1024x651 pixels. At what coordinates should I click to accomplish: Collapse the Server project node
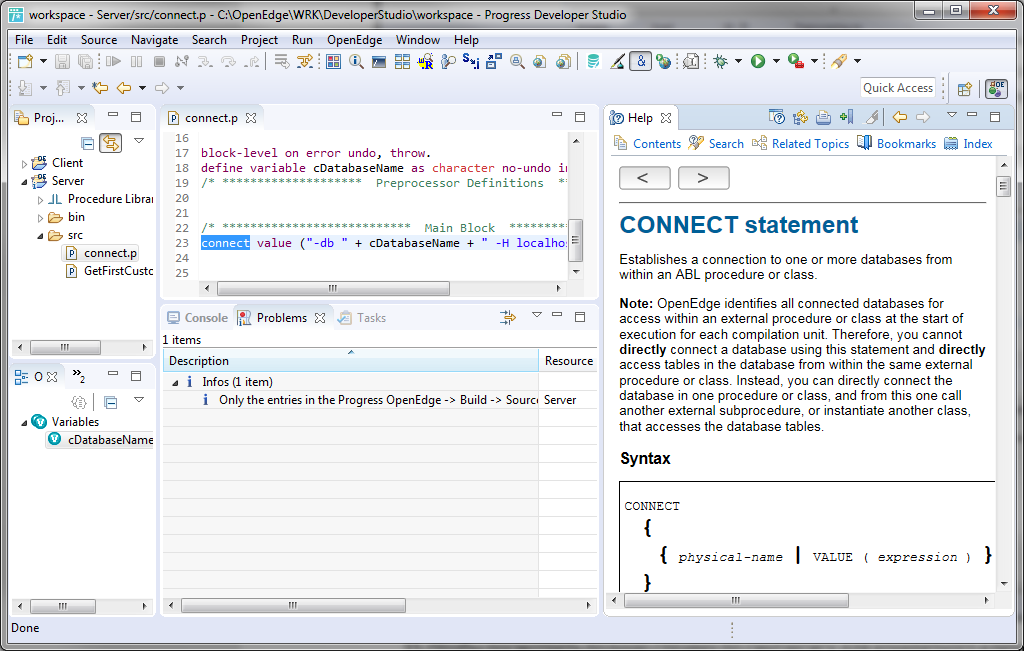coord(24,182)
